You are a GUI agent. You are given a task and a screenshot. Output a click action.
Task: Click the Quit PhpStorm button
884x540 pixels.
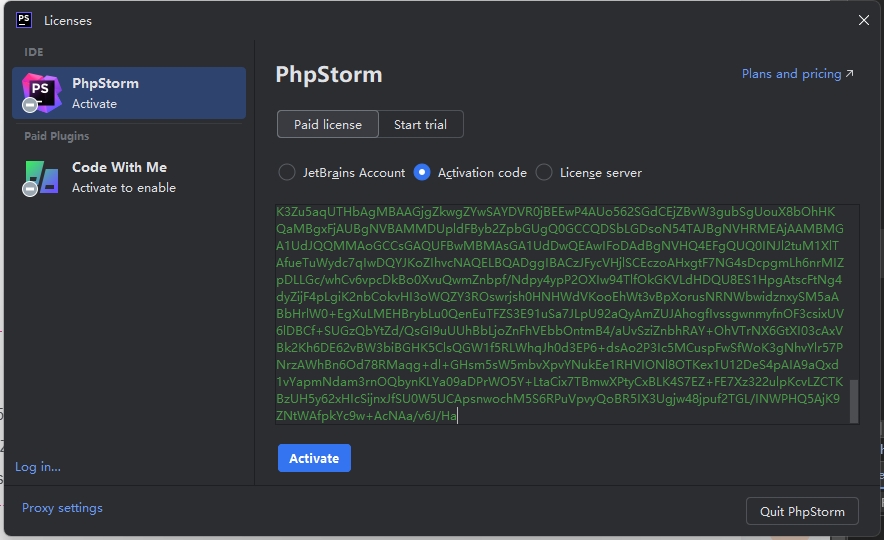click(x=802, y=511)
